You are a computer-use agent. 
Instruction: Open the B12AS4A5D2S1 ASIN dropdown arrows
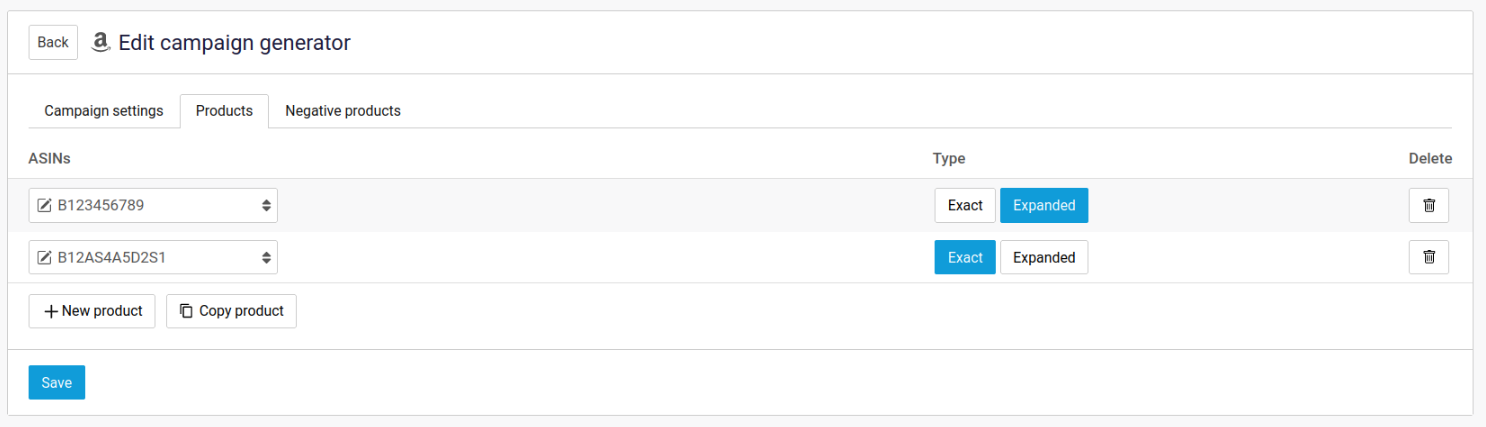click(x=266, y=258)
